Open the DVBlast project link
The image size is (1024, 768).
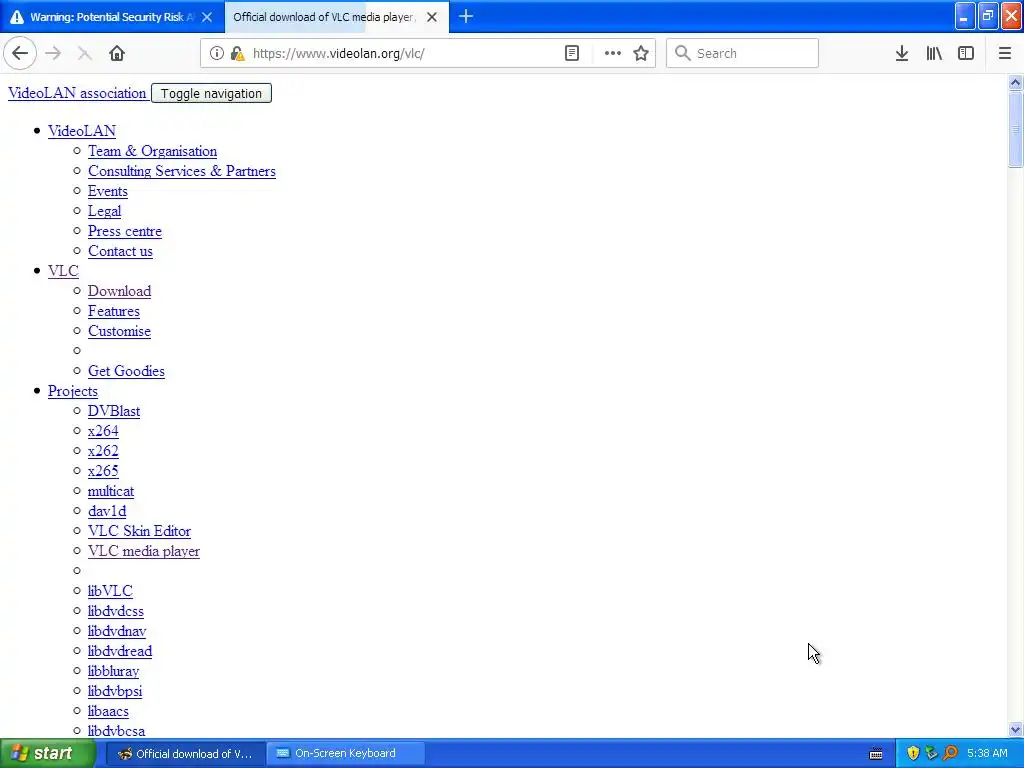coord(114,411)
